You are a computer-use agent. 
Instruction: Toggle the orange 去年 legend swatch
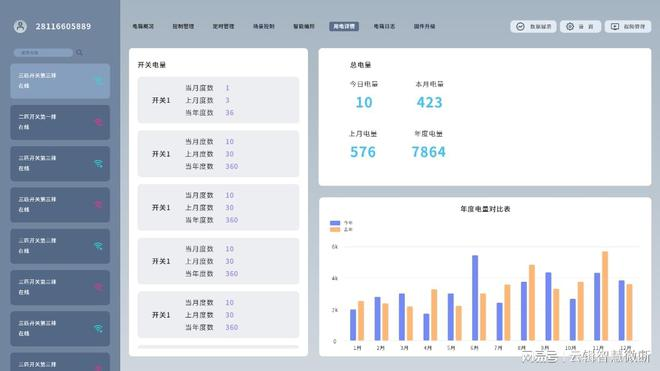pos(335,230)
